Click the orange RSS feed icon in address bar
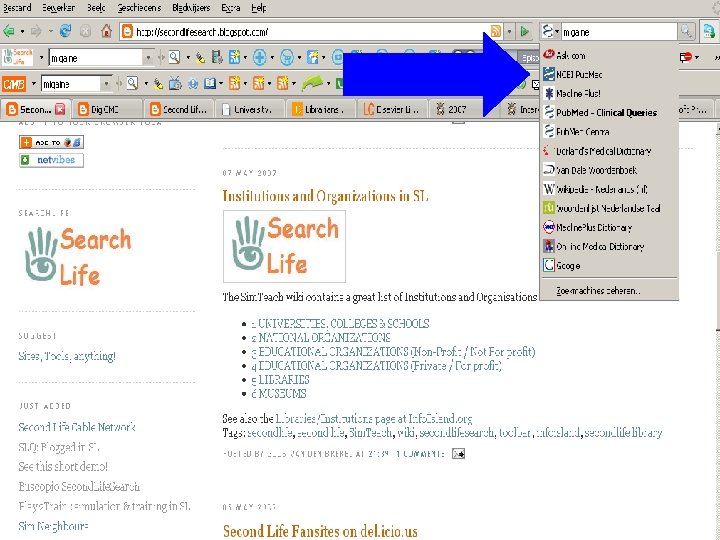 pyautogui.click(x=496, y=31)
